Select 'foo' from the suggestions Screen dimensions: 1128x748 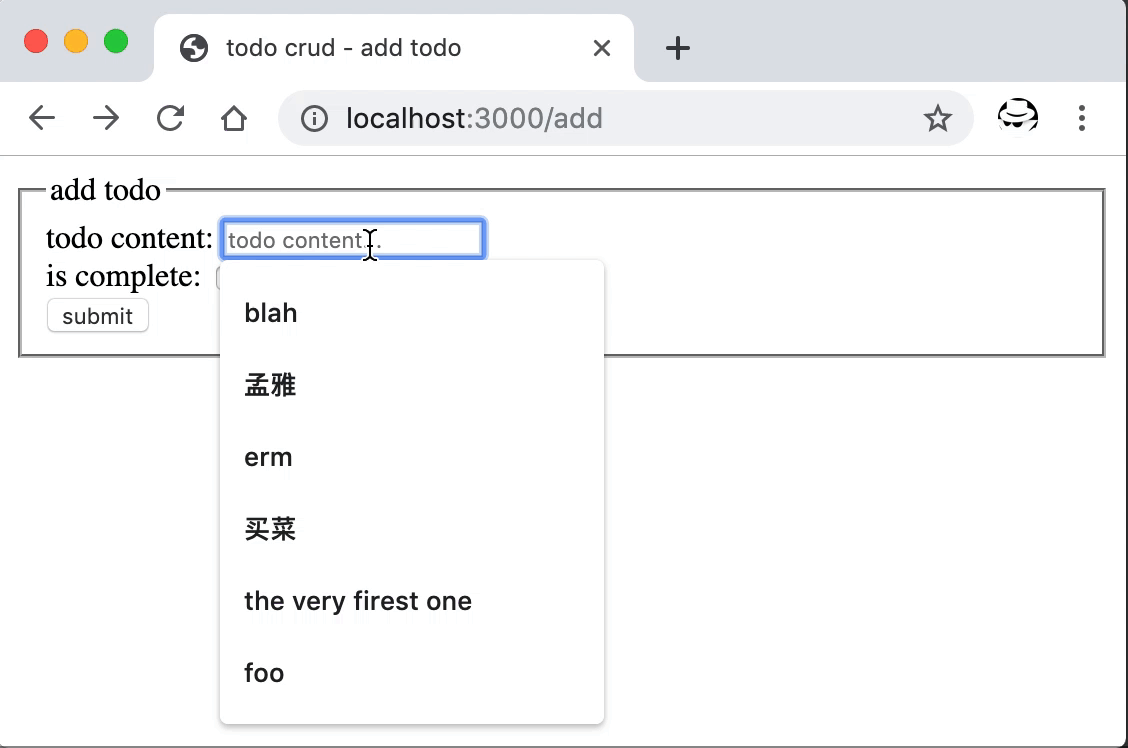(411, 673)
